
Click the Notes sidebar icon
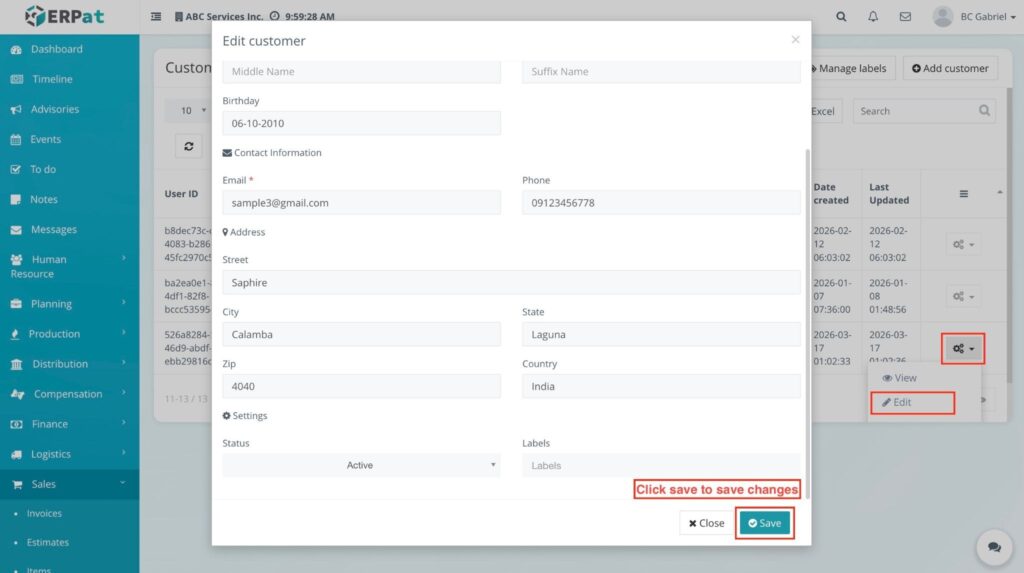(16, 199)
